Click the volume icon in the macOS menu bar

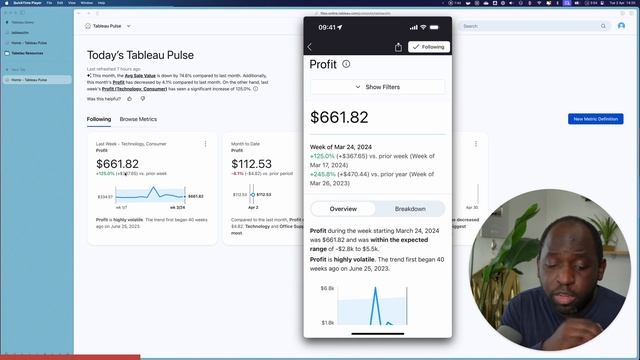[512, 3]
